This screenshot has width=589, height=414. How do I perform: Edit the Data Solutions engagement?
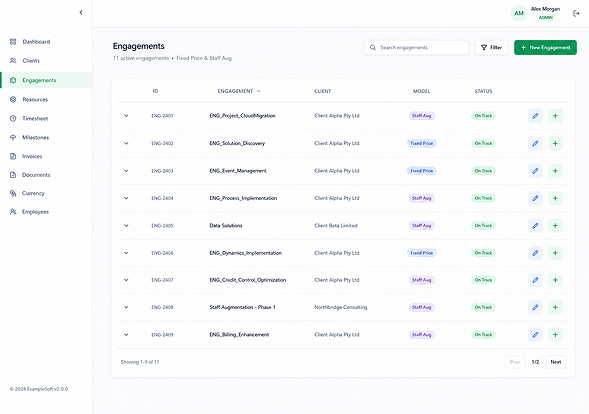[x=535, y=225]
